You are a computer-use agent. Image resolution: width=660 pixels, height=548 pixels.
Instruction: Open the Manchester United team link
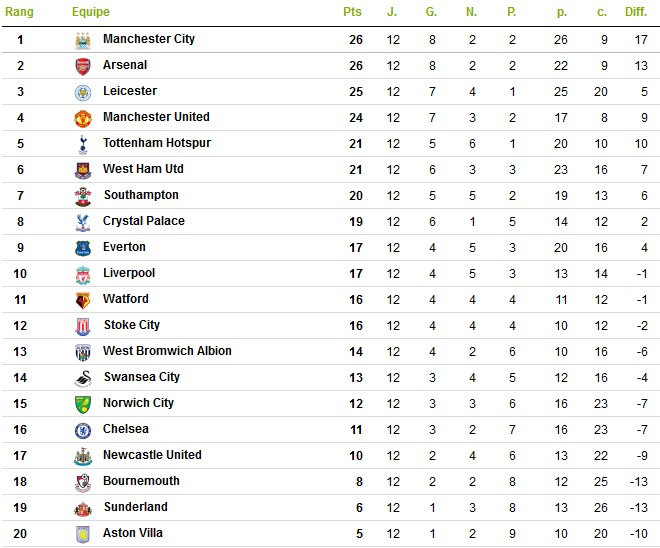156,117
